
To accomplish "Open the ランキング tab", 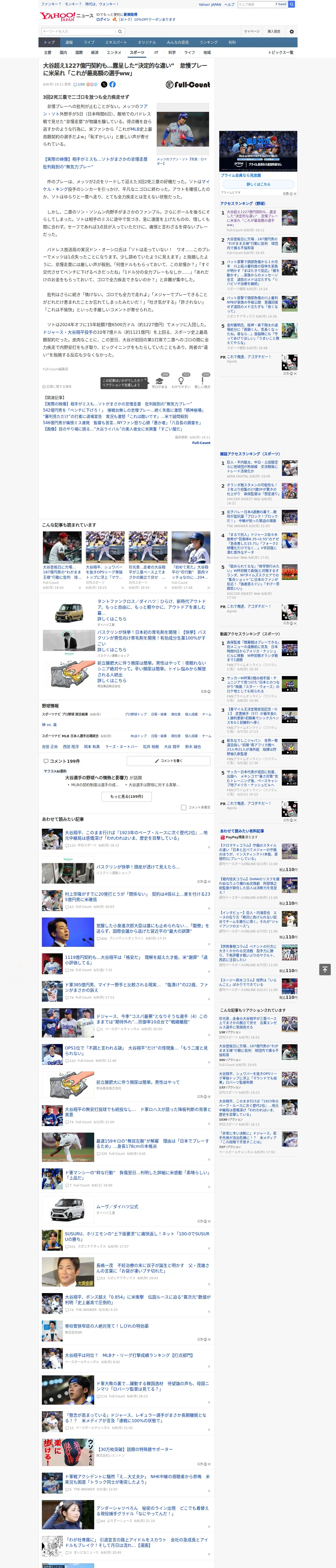I will 209,43.
